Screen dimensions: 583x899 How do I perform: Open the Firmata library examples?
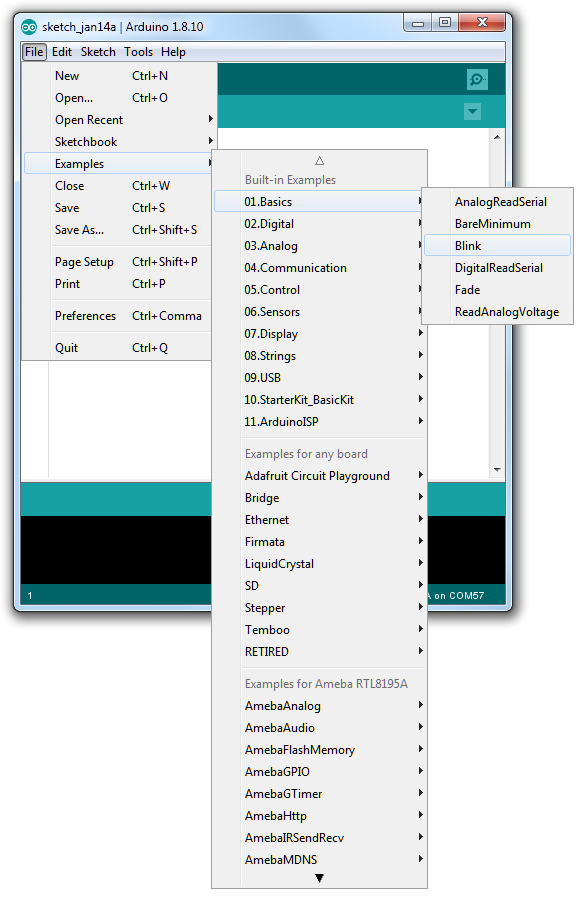[319, 541]
